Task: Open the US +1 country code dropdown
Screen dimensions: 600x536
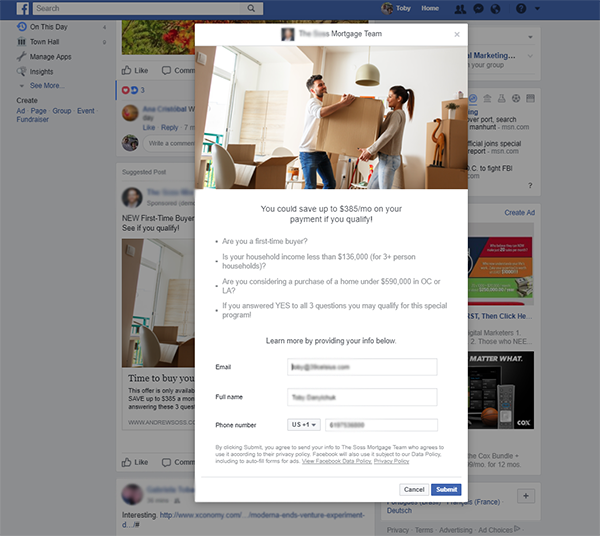Action: coord(304,425)
